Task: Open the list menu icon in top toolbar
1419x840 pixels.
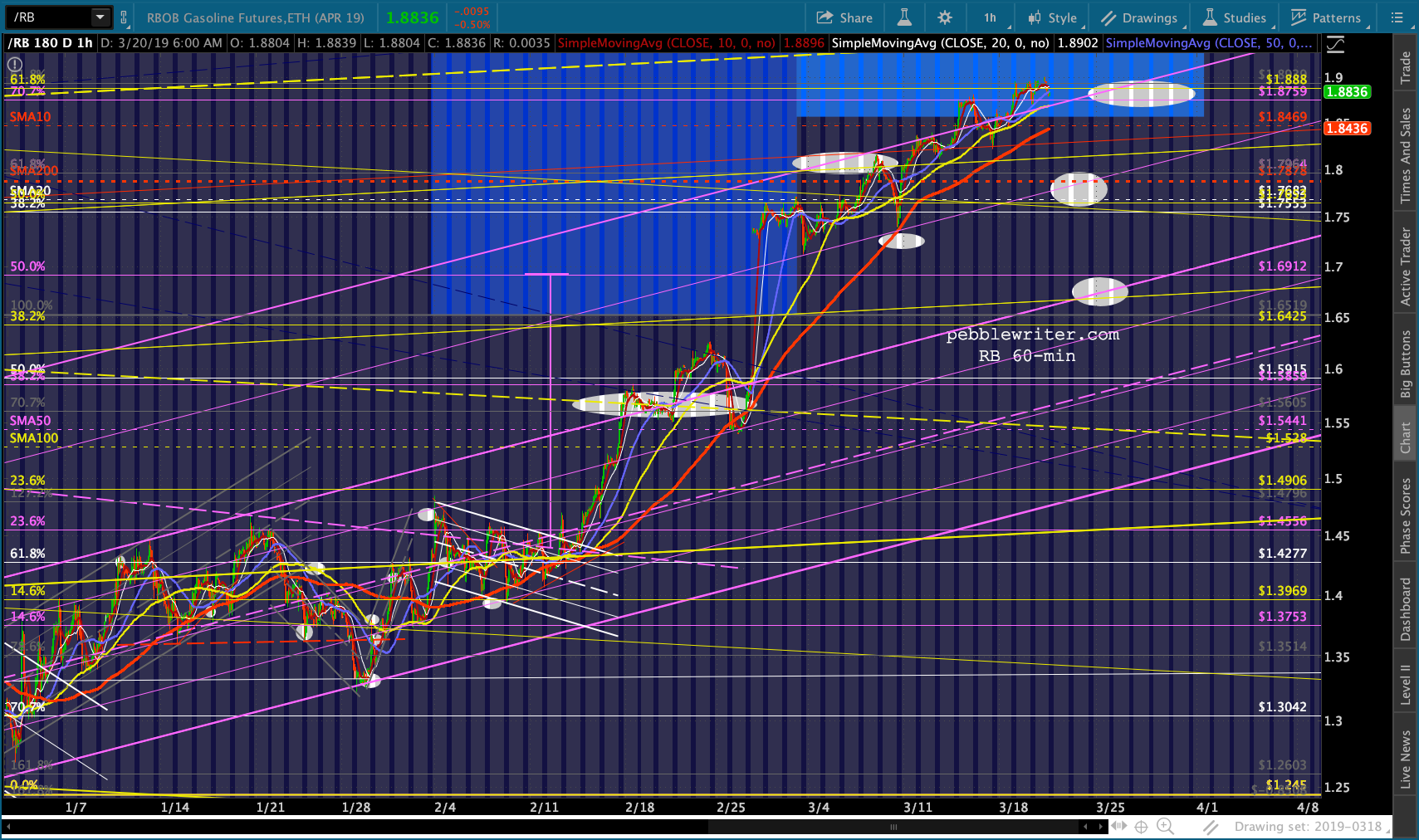Action: (1397, 17)
